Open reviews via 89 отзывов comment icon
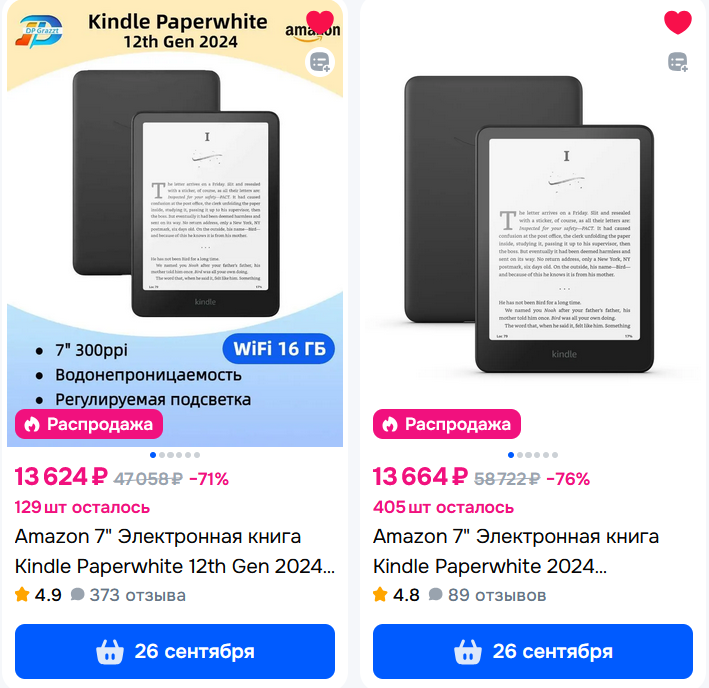709x688 pixels. [x=435, y=594]
